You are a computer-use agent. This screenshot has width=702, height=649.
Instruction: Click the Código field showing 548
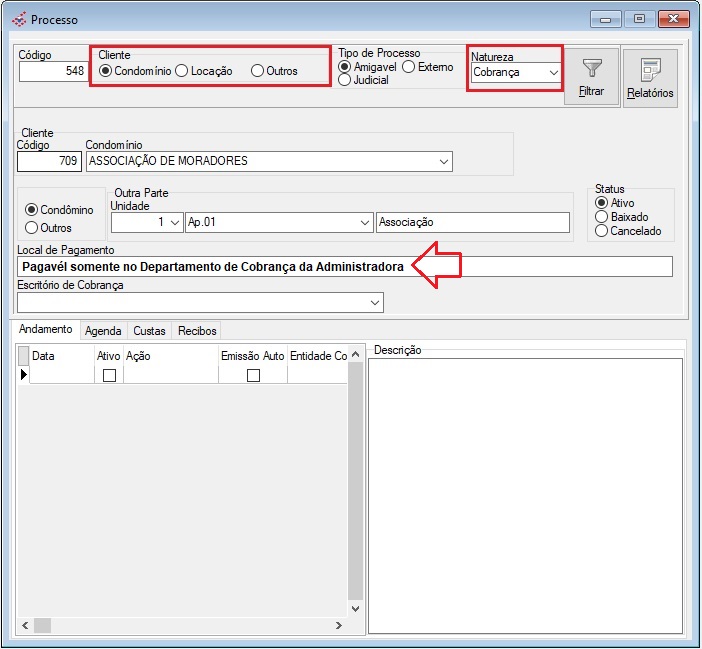tap(53, 72)
